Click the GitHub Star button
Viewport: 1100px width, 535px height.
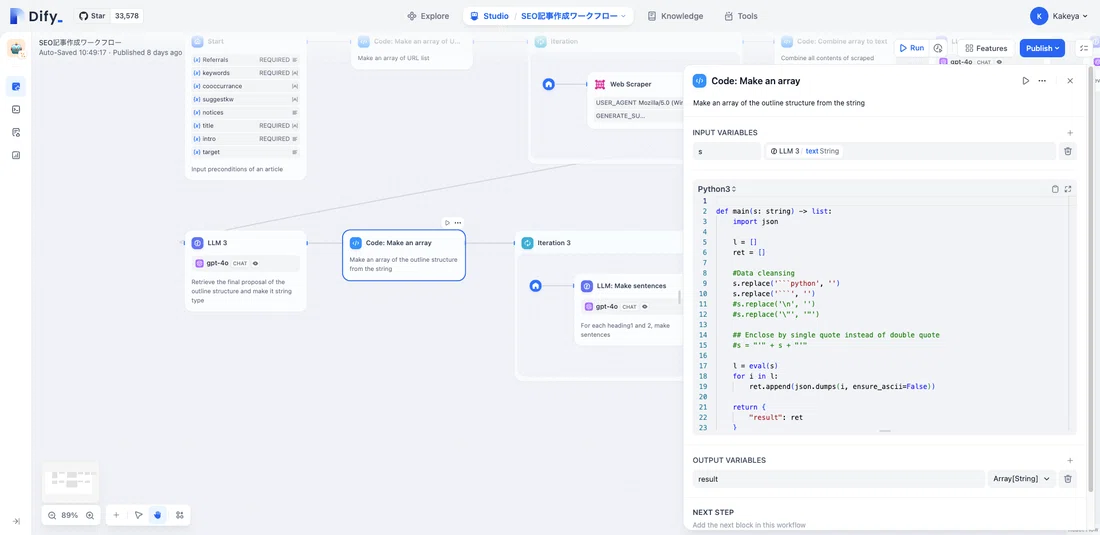pos(93,16)
